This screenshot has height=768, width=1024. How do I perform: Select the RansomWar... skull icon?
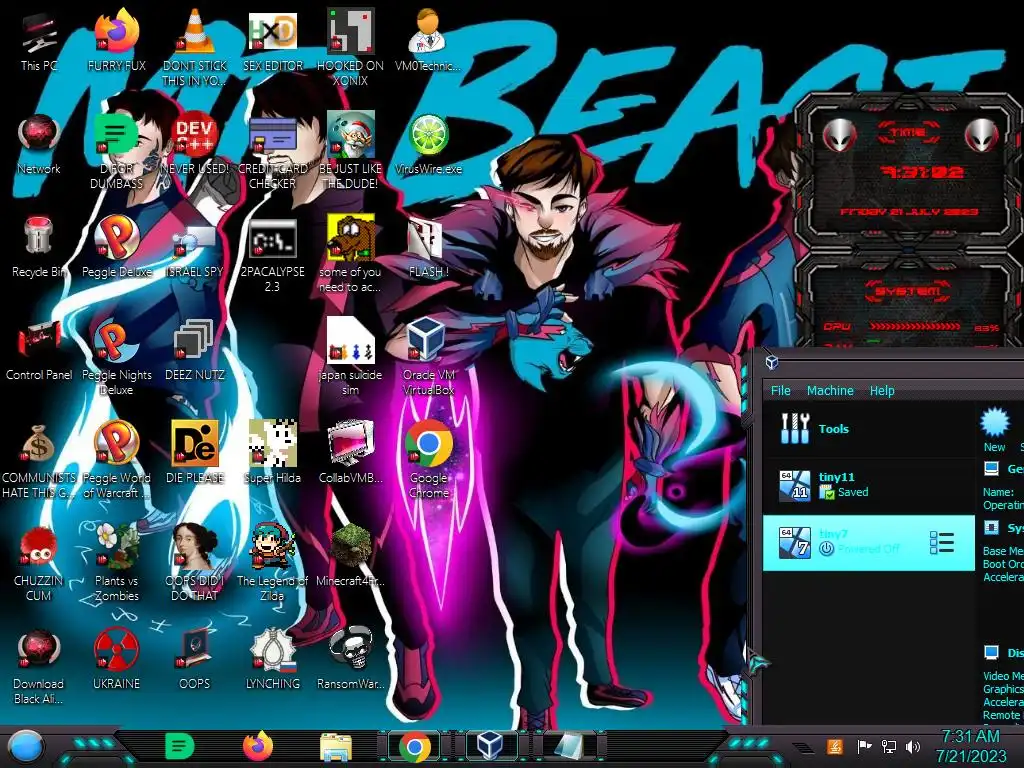(350, 660)
